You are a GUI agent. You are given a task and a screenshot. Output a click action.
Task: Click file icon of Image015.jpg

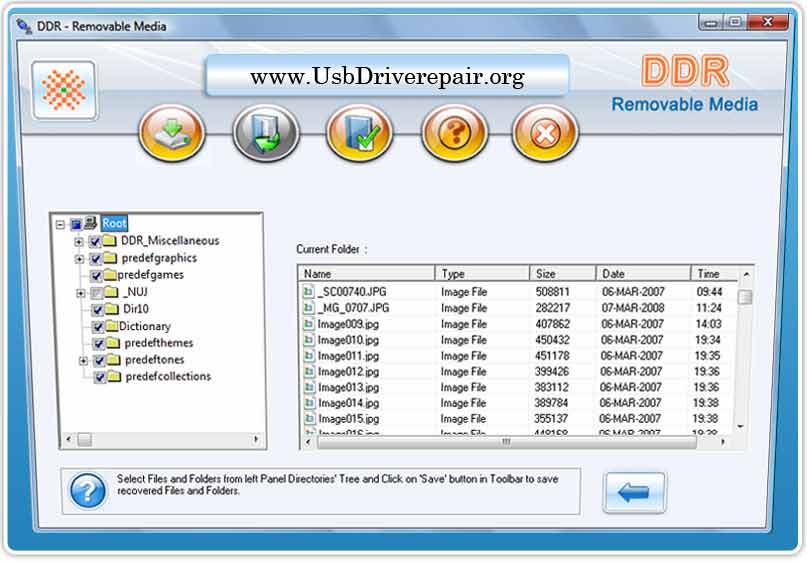coord(309,418)
